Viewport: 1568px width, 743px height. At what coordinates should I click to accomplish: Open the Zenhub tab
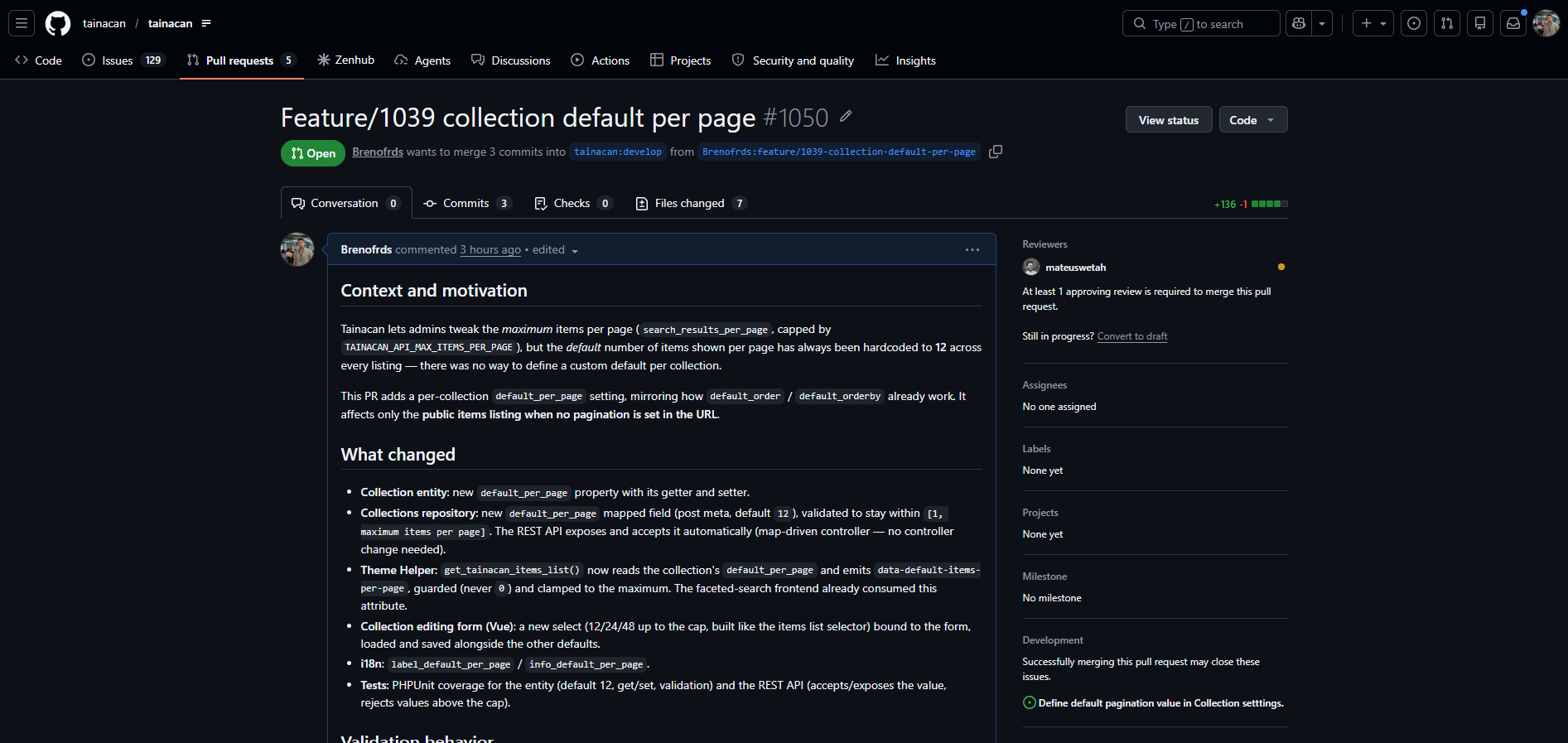click(x=346, y=60)
